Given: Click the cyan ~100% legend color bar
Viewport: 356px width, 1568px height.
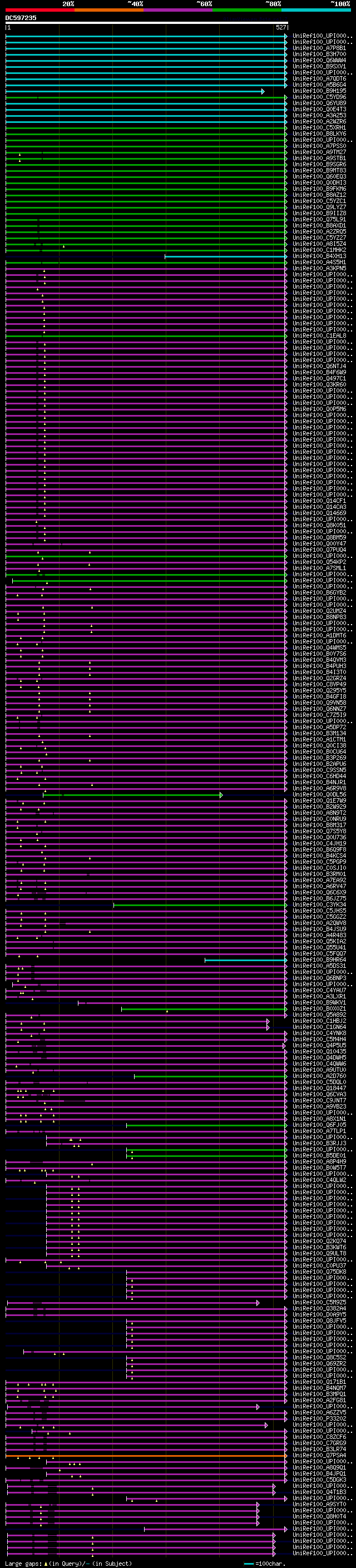Looking at the screenshot, I should coord(316,10).
